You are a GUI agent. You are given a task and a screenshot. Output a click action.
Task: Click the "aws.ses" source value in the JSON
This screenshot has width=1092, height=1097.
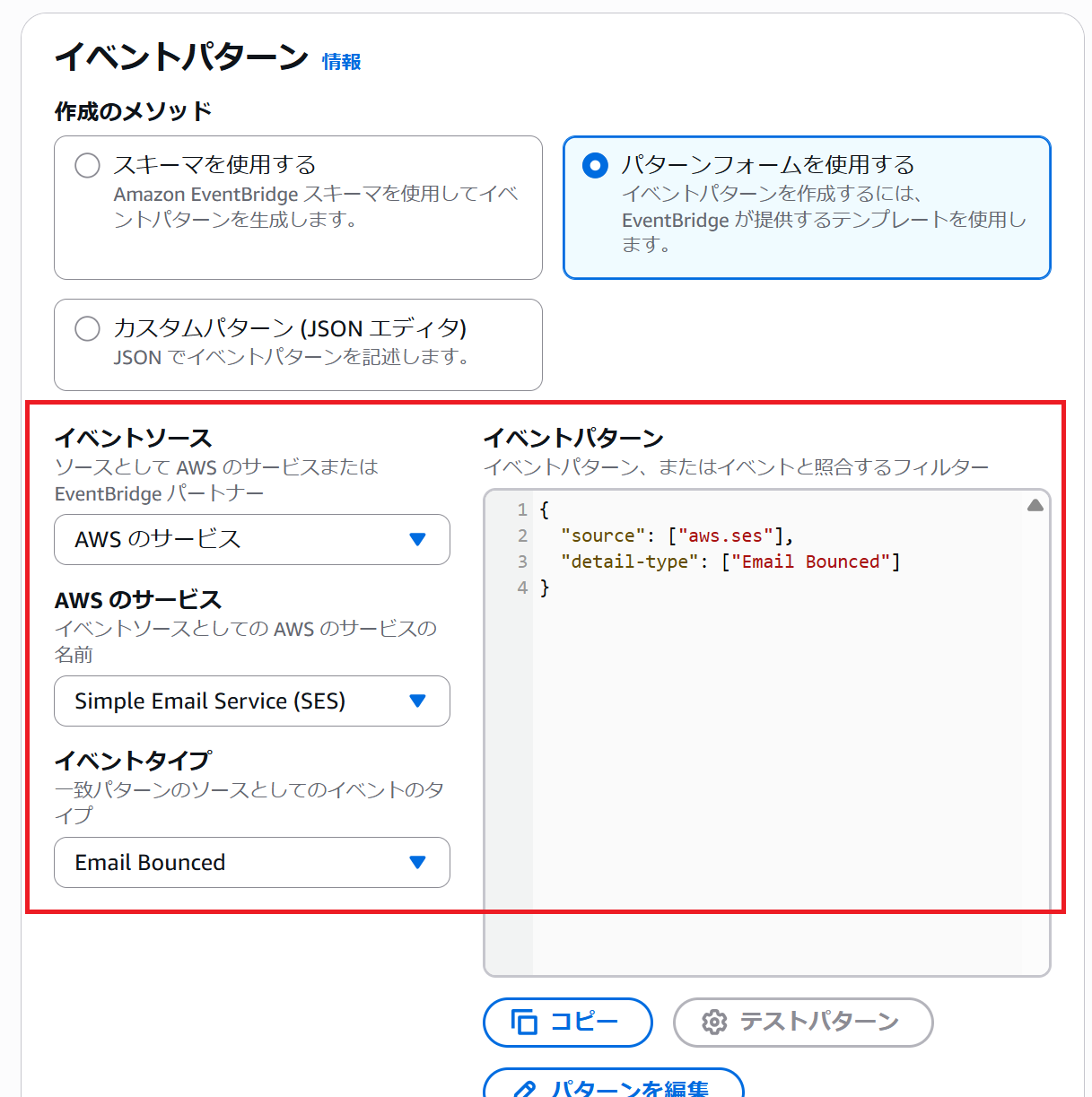pyautogui.click(x=725, y=535)
